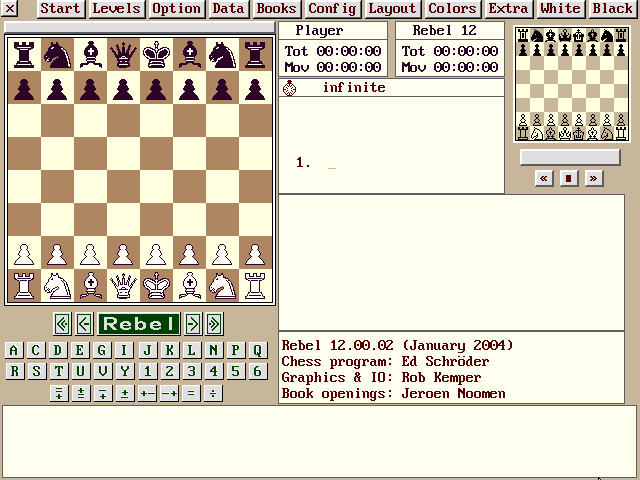The width and height of the screenshot is (640, 480).
Task: Open the Levels menu
Action: [117, 9]
